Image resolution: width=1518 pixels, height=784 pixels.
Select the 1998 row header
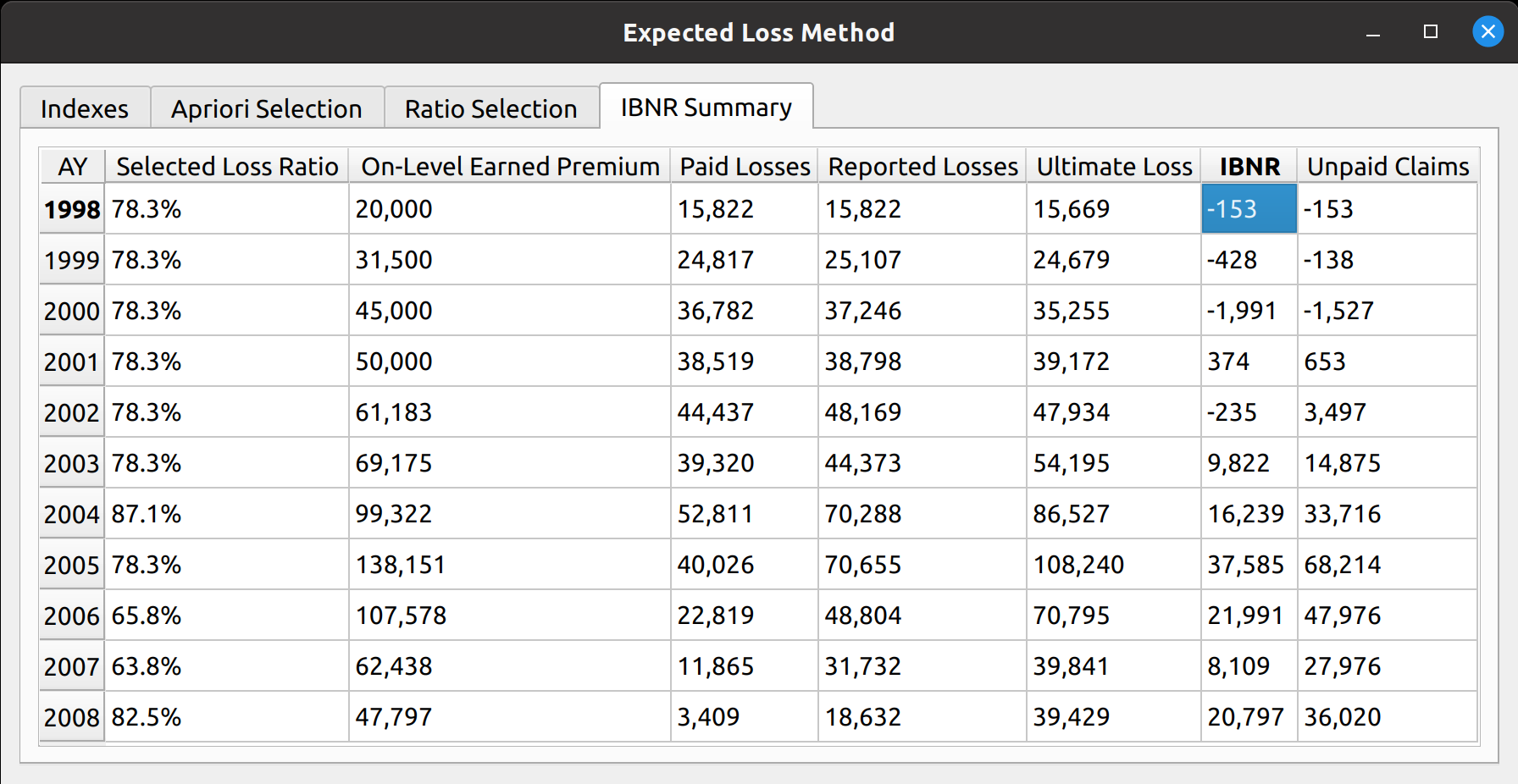coord(72,209)
